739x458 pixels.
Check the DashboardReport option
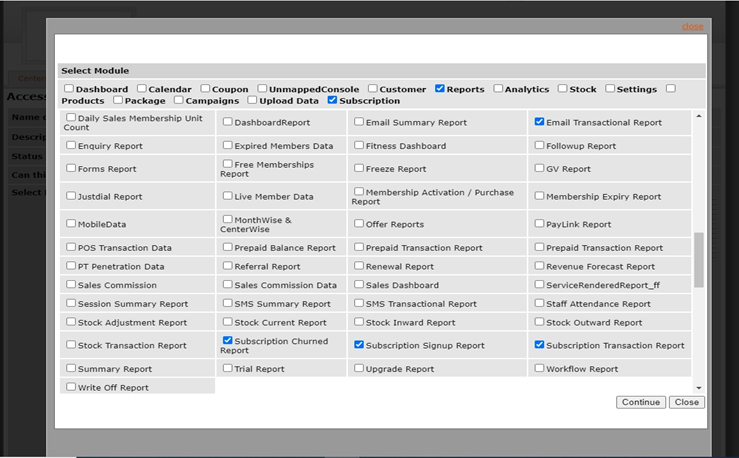228,122
